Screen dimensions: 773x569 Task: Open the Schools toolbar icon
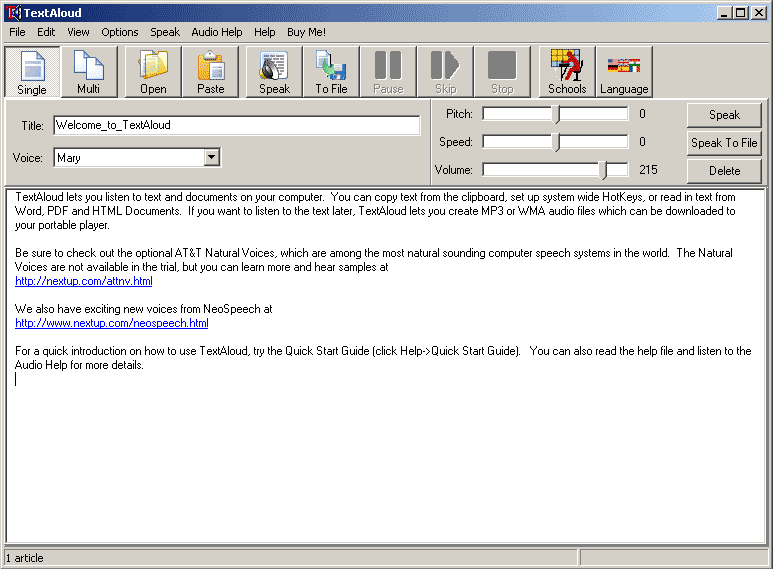click(567, 72)
